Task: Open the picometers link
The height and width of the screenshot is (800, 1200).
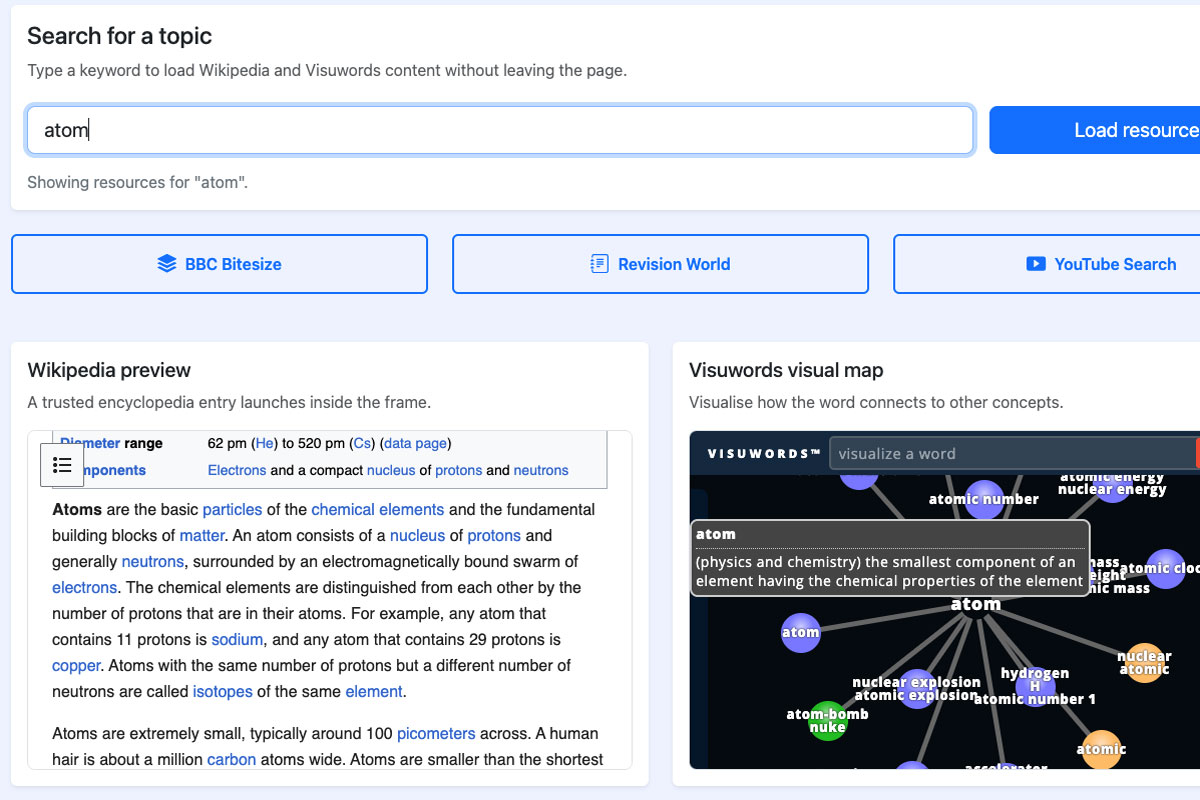Action: pos(436,733)
